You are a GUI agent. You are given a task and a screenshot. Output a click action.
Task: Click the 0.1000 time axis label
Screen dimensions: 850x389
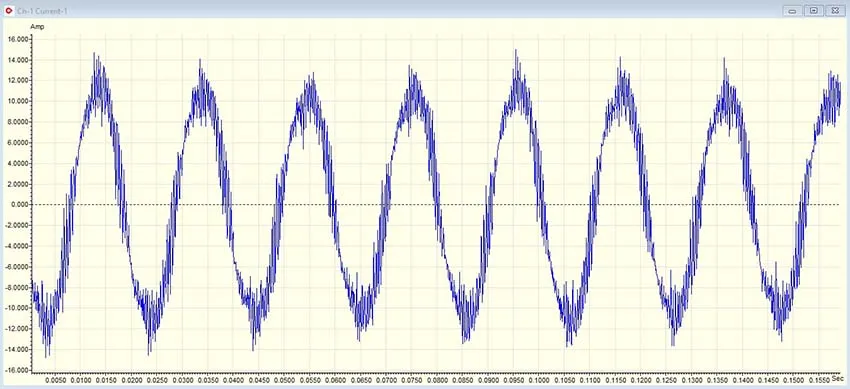coord(540,381)
